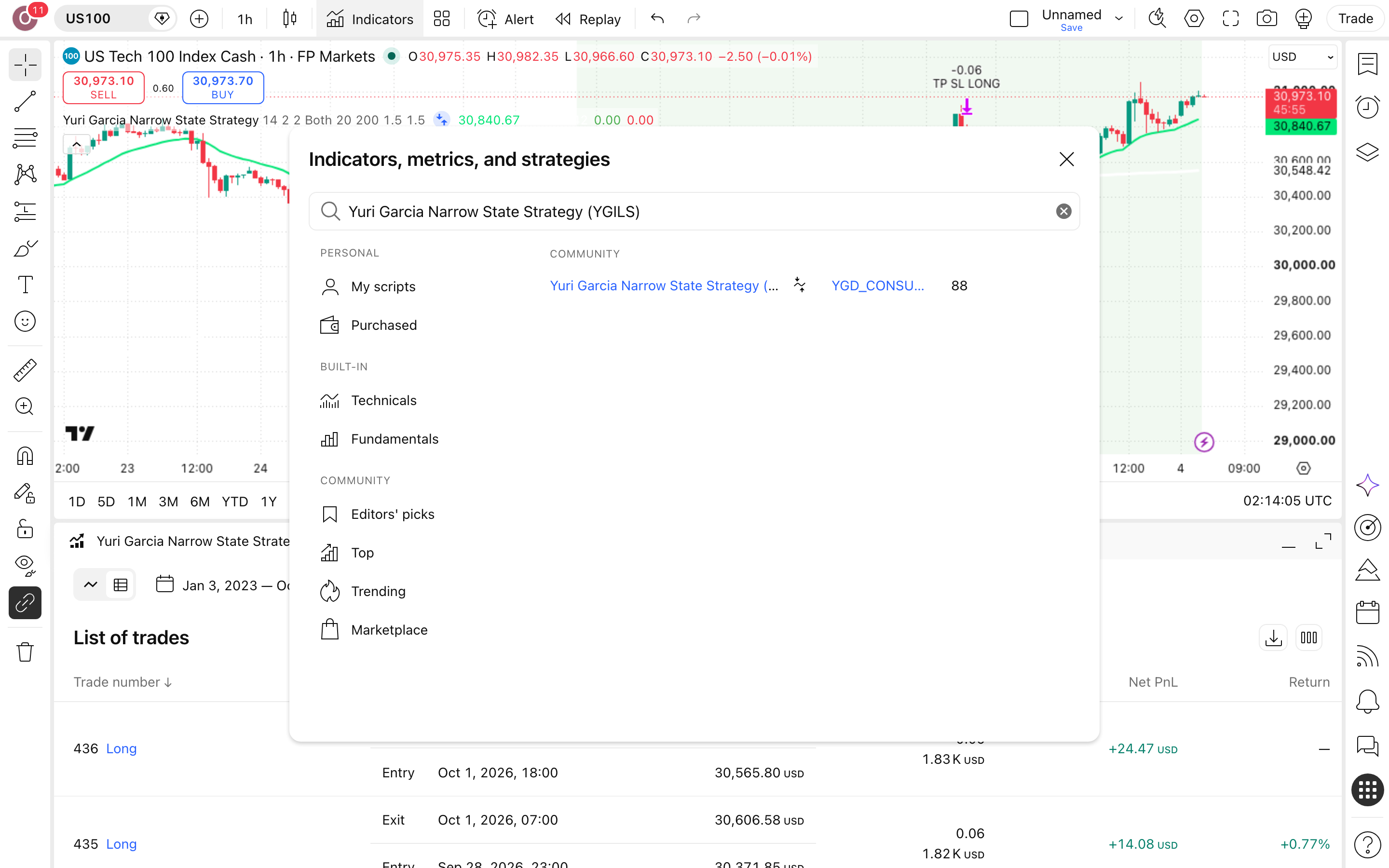Click the zoom in tool
1389x868 pixels.
(25, 407)
